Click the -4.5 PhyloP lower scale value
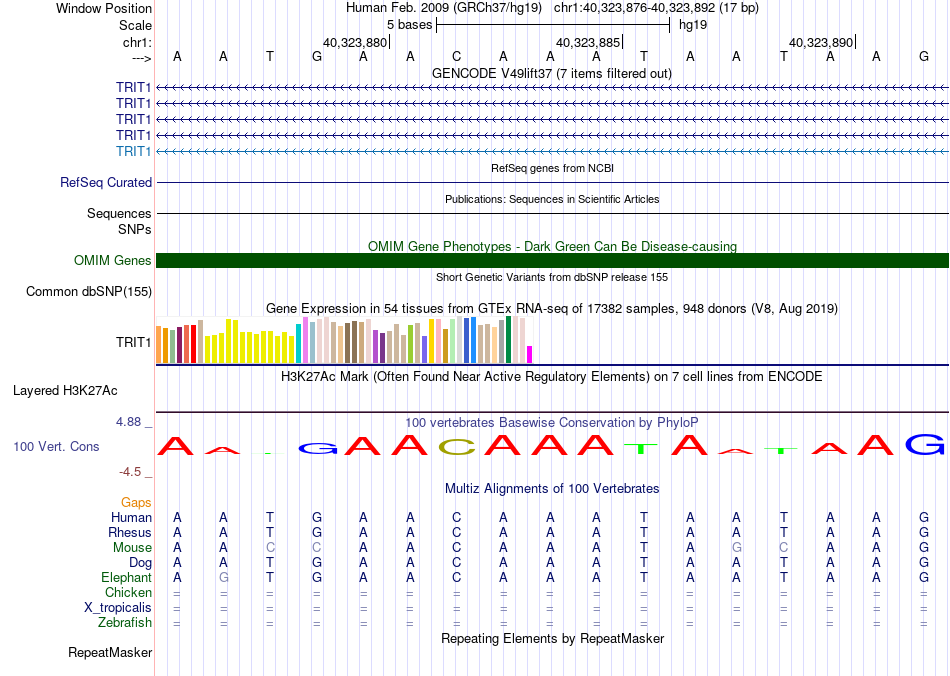The width and height of the screenshot is (950, 676). pyautogui.click(x=130, y=472)
